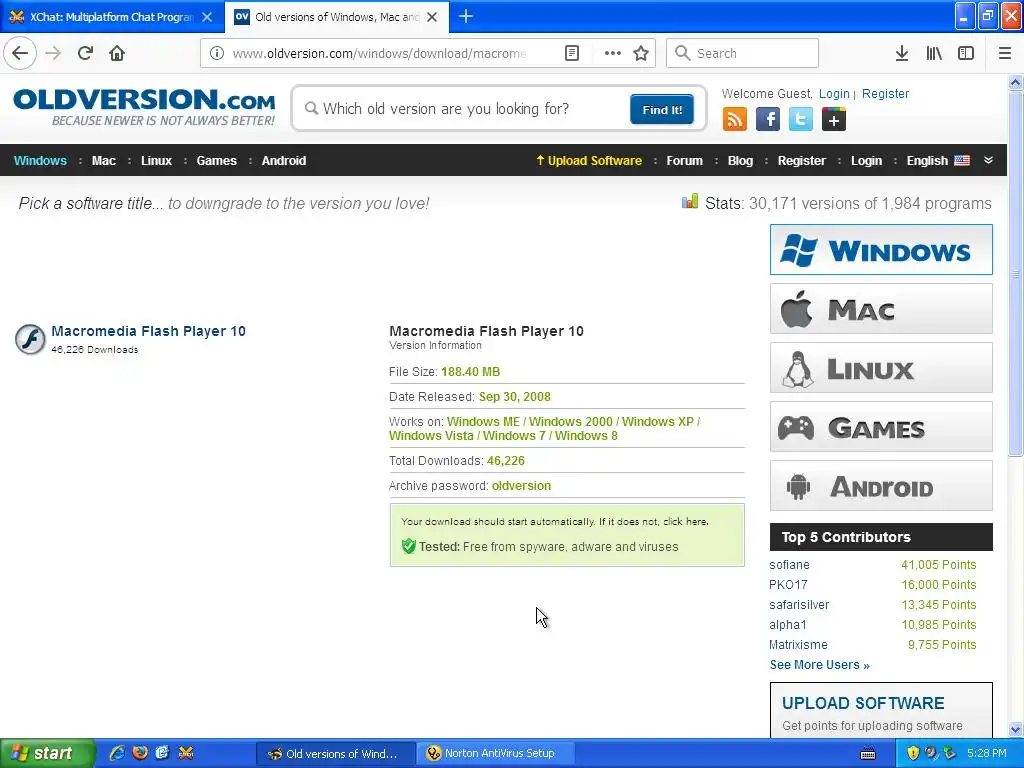This screenshot has width=1024, height=768.
Task: Reload the page with the refresh icon
Action: coord(85,53)
